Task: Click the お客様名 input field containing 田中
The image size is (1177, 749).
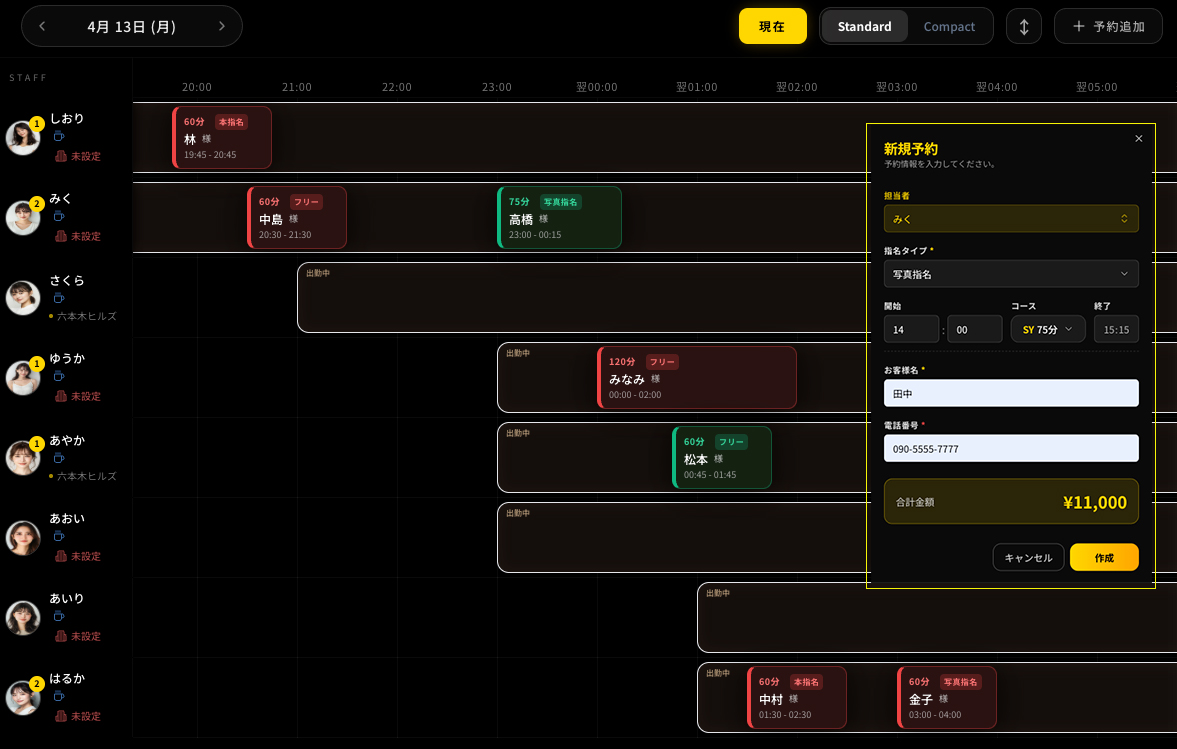Action: point(1010,393)
